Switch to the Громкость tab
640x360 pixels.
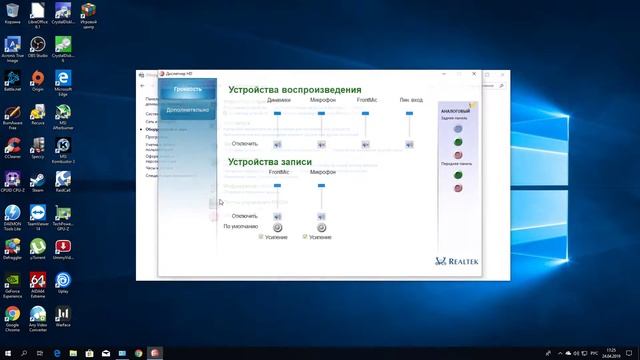(187, 89)
